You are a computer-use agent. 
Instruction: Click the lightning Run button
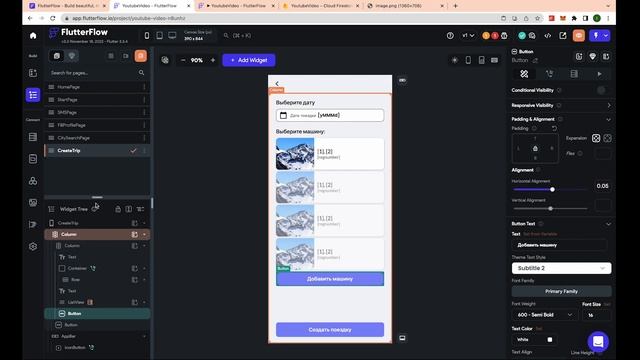(595, 36)
